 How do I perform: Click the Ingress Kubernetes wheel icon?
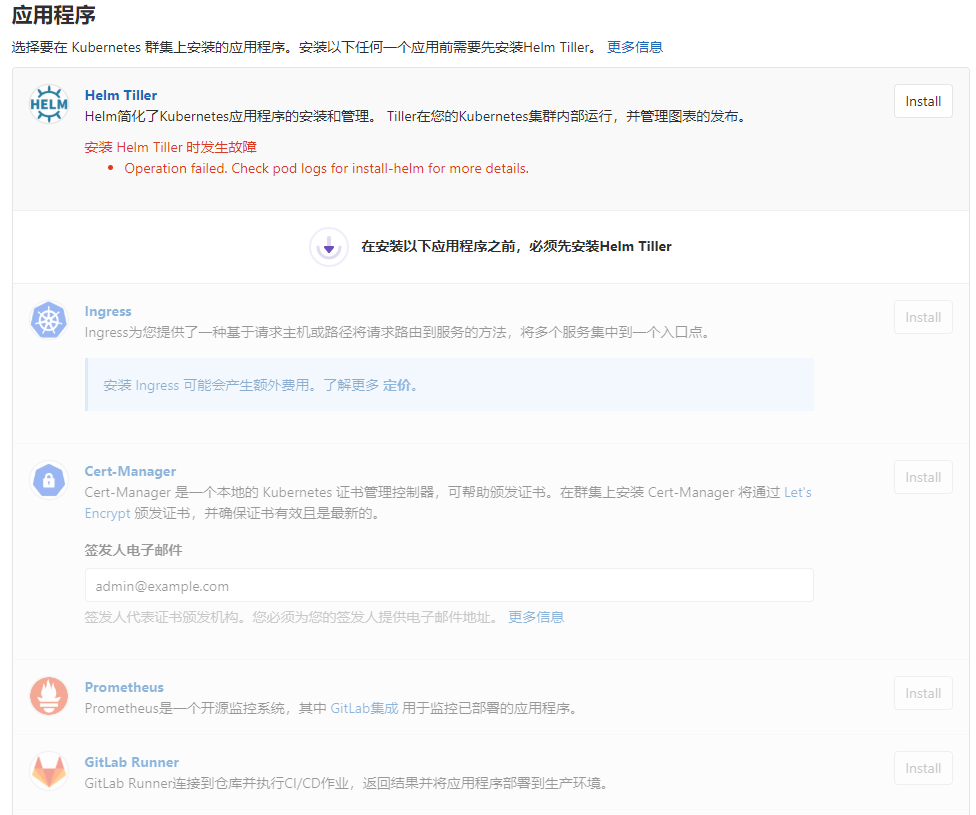(x=49, y=320)
